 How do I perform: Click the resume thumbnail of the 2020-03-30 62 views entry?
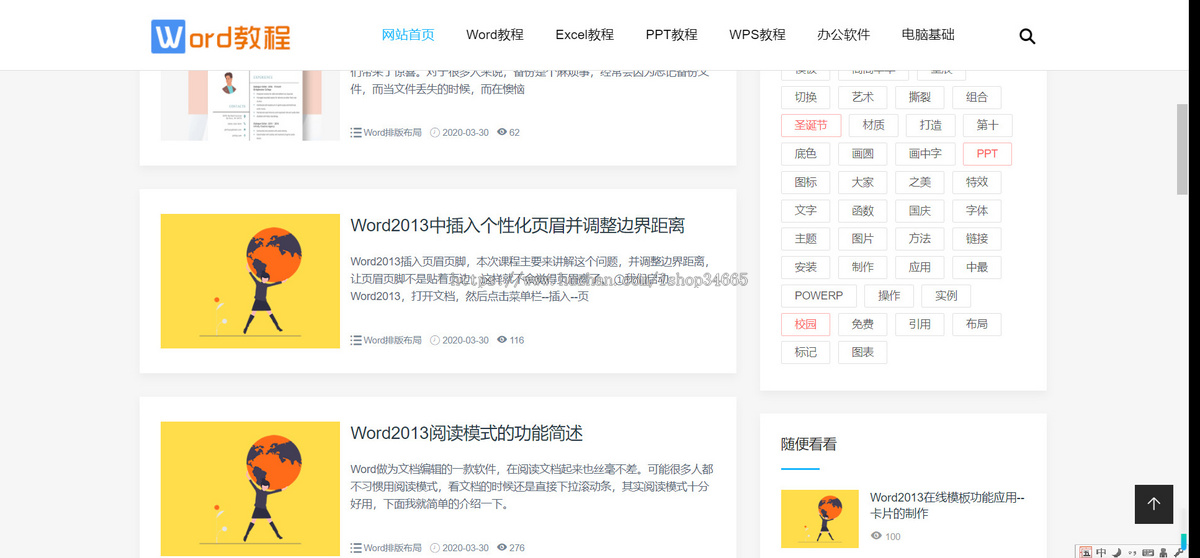click(x=250, y=105)
